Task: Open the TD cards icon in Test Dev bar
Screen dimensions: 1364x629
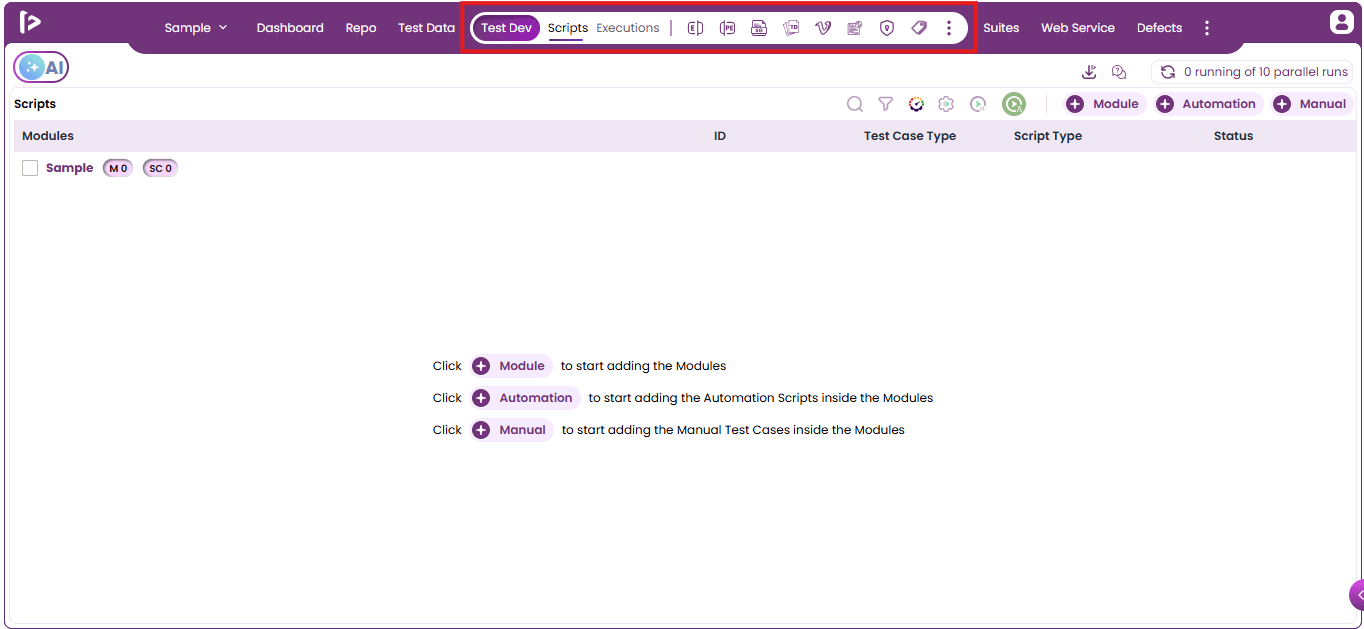Action: tap(791, 28)
